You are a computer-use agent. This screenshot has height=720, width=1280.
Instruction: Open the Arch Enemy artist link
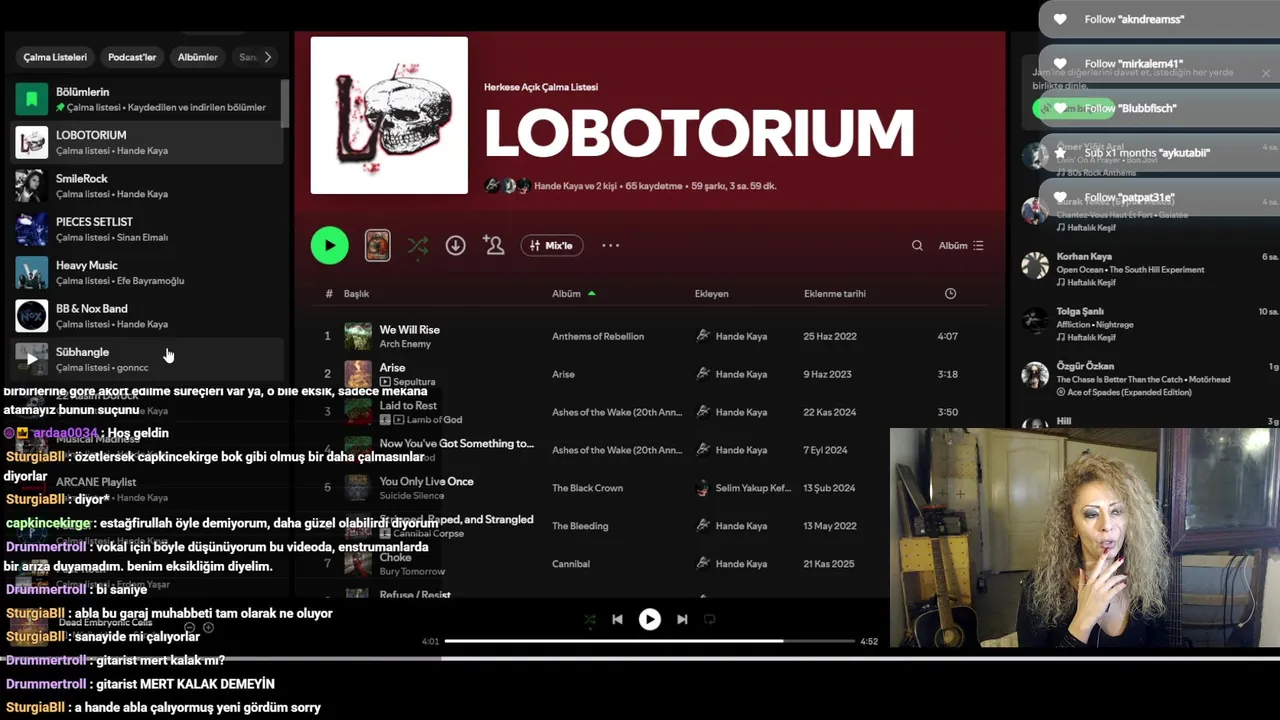(404, 344)
